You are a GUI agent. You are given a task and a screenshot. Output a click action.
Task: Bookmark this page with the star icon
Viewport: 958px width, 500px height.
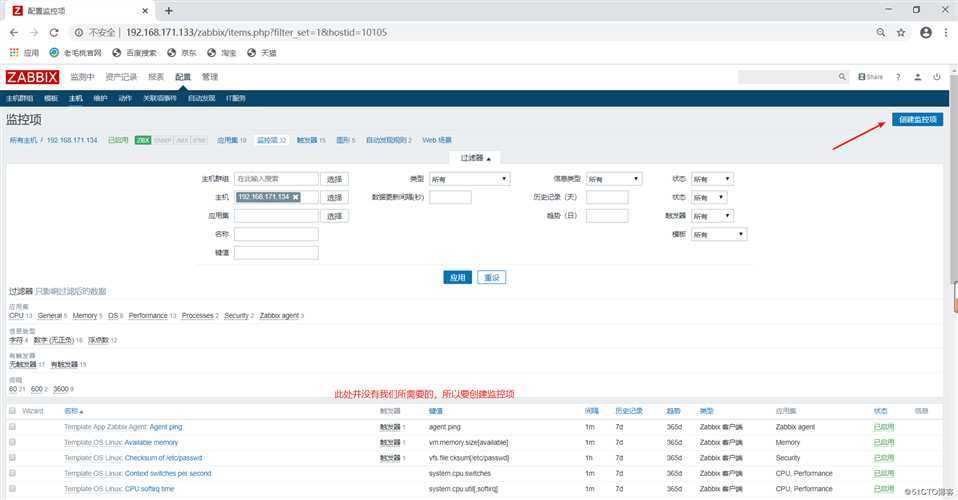901,32
